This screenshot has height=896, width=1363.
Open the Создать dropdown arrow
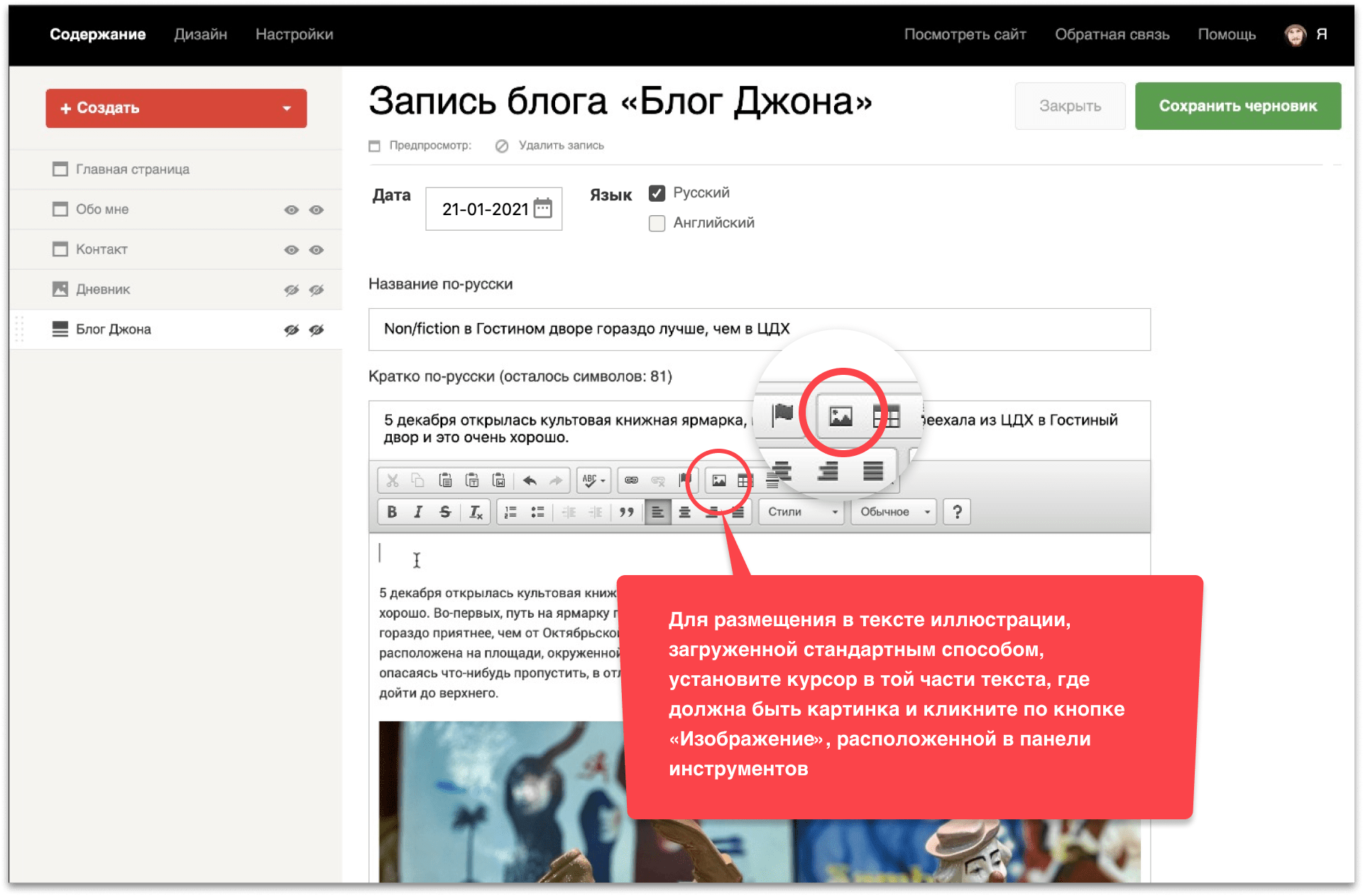tap(287, 109)
